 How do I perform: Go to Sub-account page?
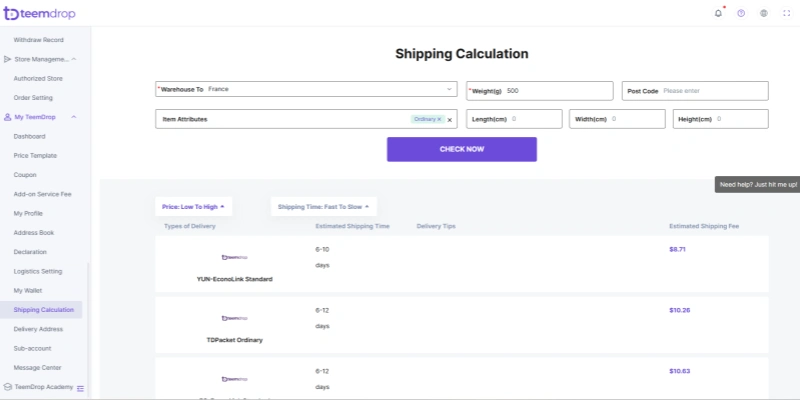(32, 348)
